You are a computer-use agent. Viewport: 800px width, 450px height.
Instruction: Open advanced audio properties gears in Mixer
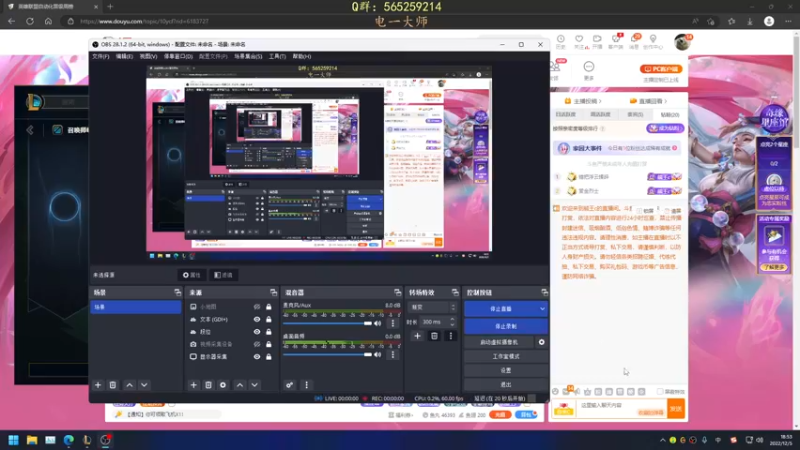[x=289, y=385]
